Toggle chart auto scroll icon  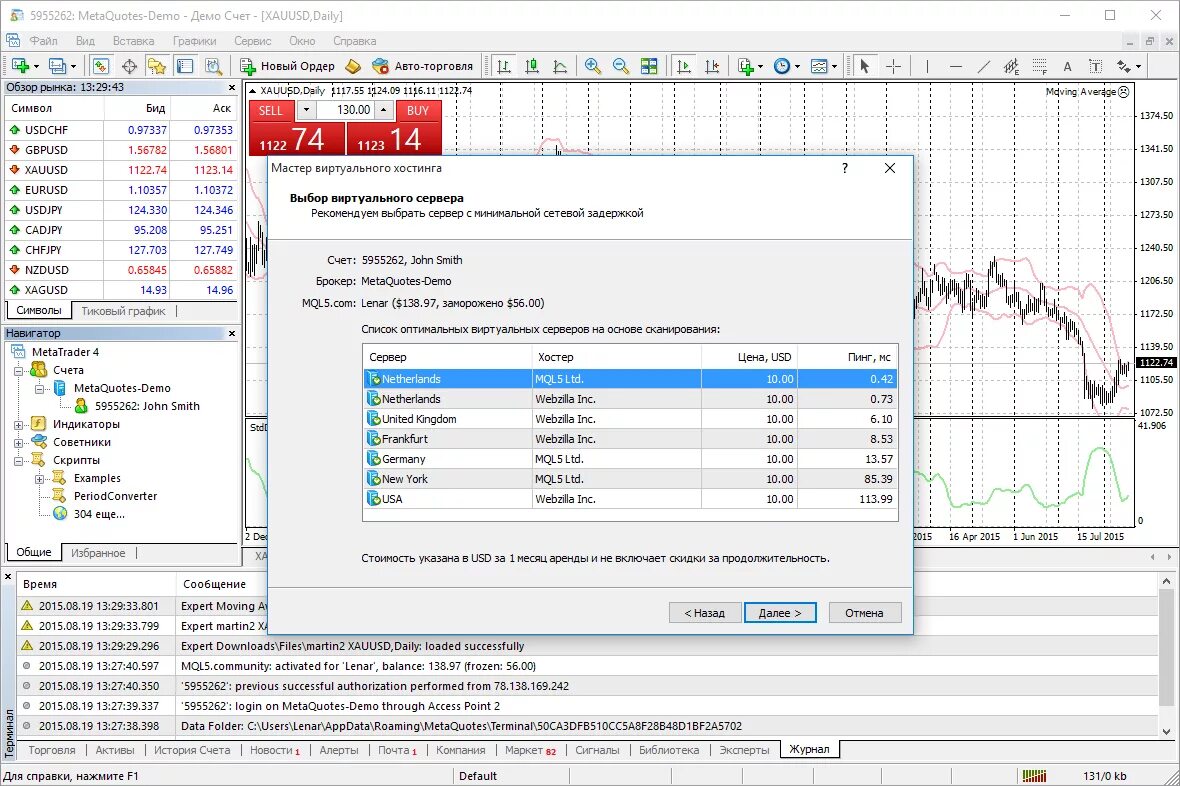(683, 66)
